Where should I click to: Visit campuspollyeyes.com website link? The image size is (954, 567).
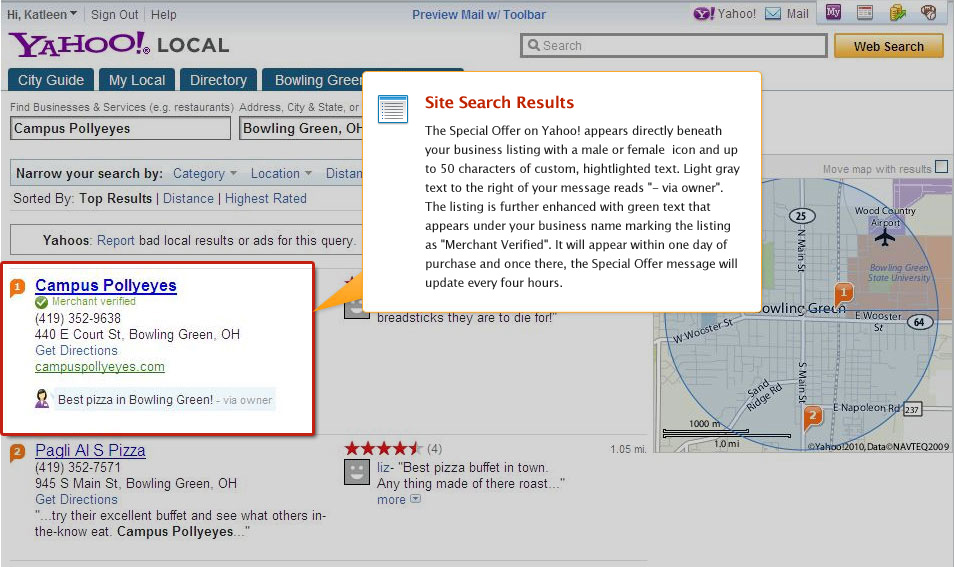click(100, 367)
